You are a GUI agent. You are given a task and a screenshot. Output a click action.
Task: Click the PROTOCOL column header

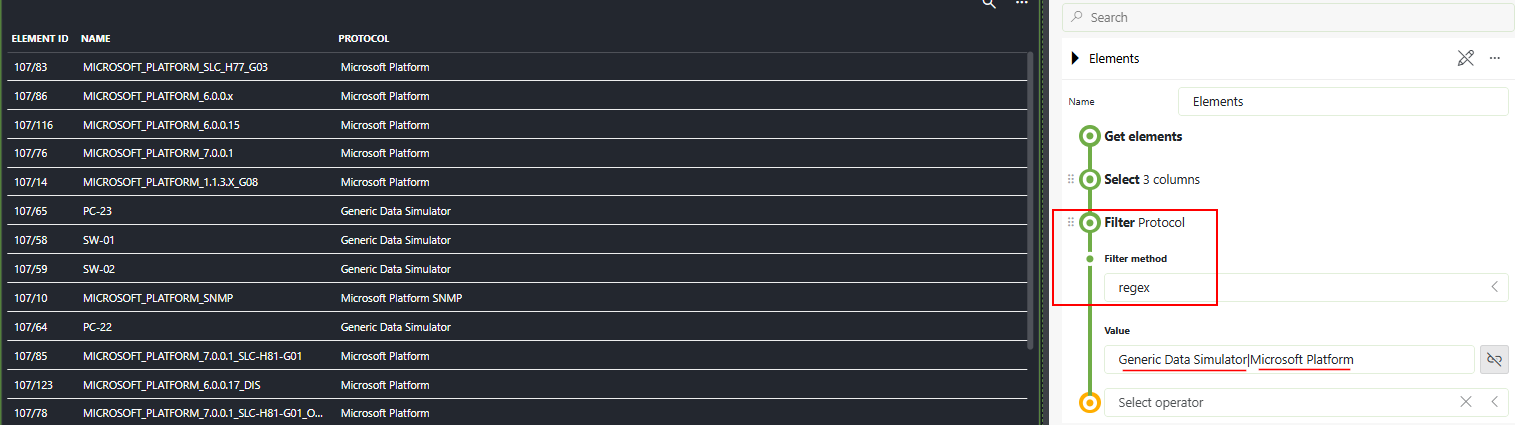coord(363,39)
